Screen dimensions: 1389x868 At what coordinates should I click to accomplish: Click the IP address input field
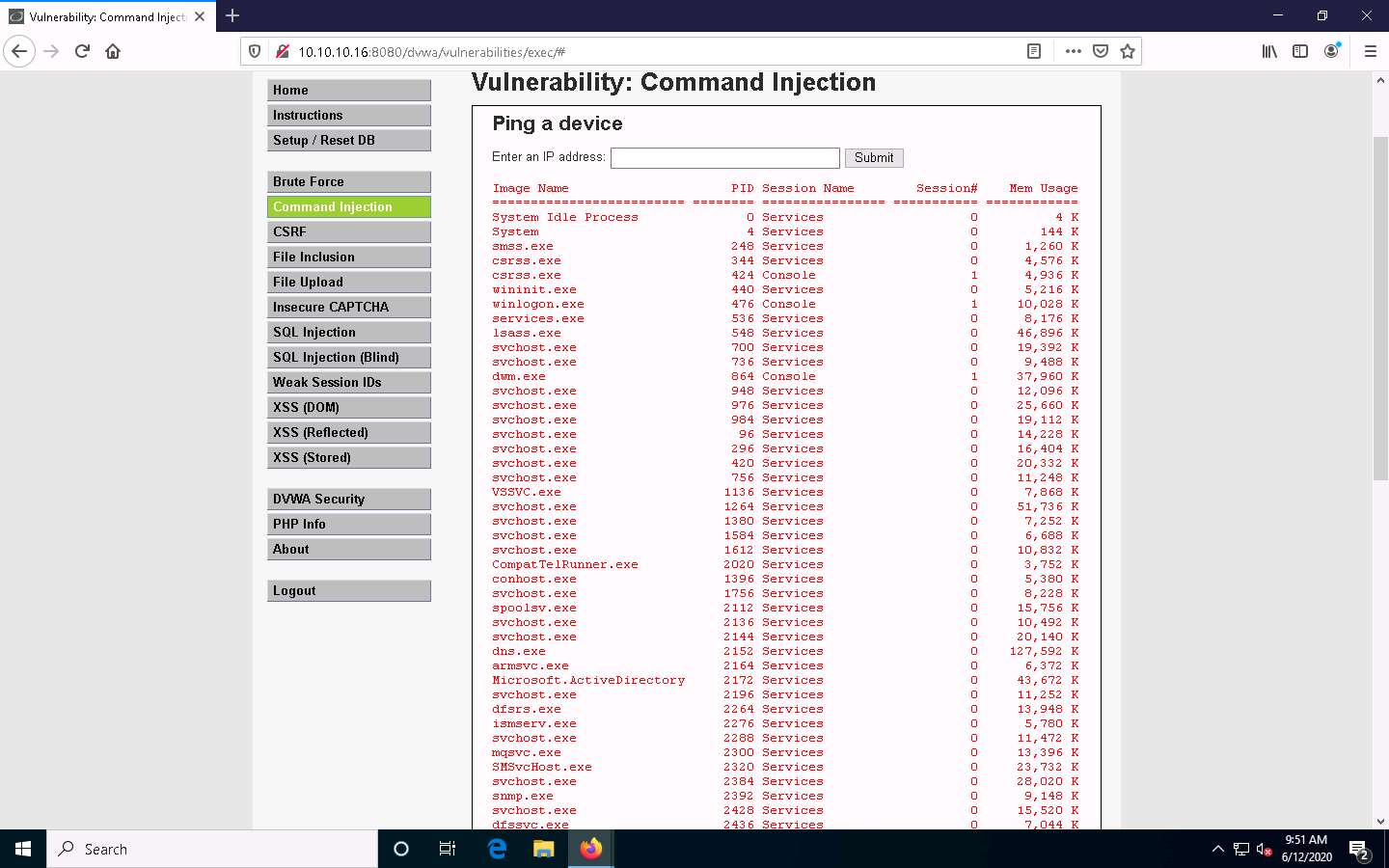coord(724,157)
